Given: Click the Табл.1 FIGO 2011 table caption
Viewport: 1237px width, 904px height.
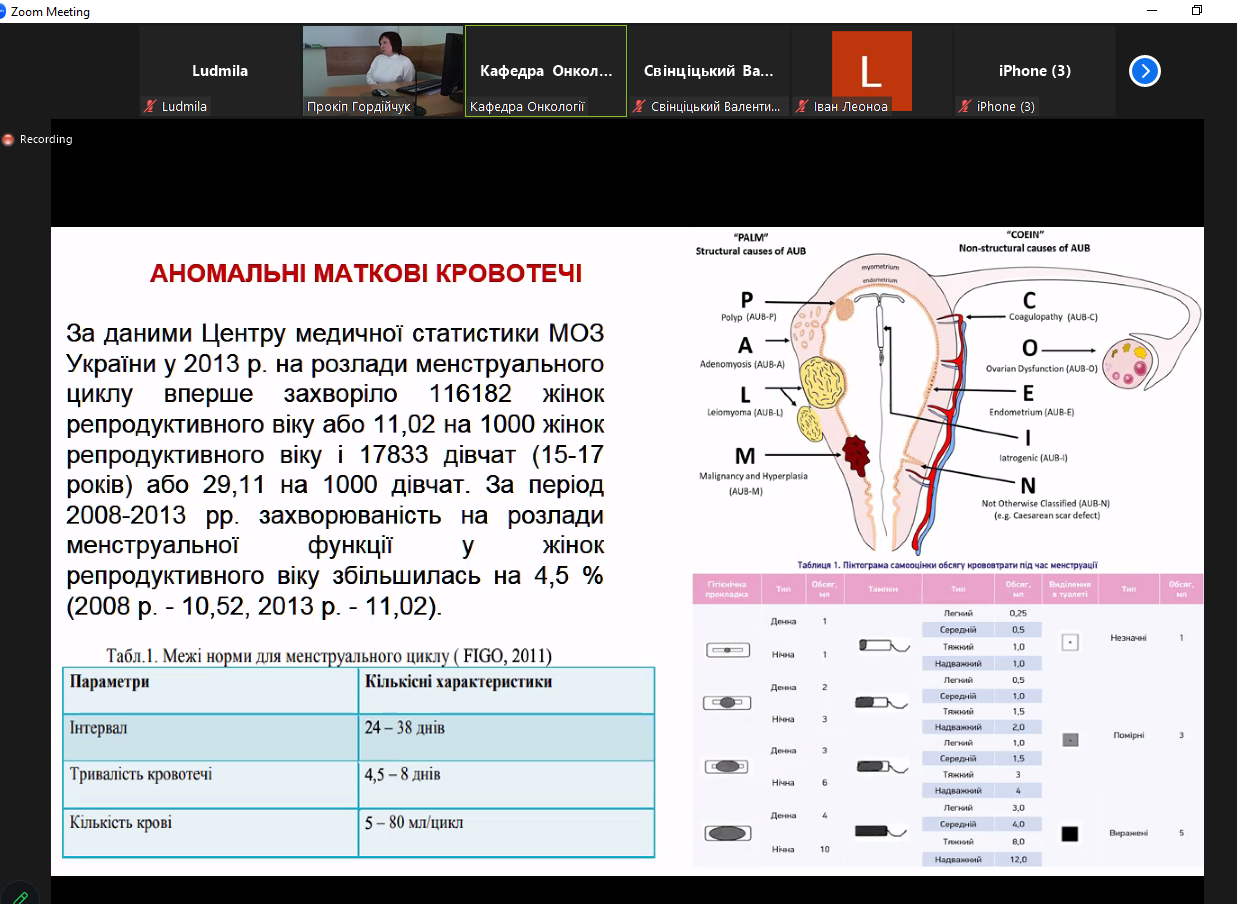Looking at the screenshot, I should 329,656.
